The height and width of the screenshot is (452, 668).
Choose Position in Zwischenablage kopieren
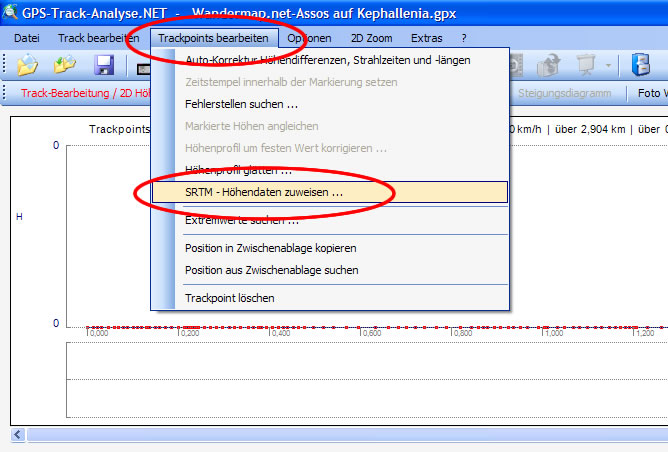coord(270,247)
